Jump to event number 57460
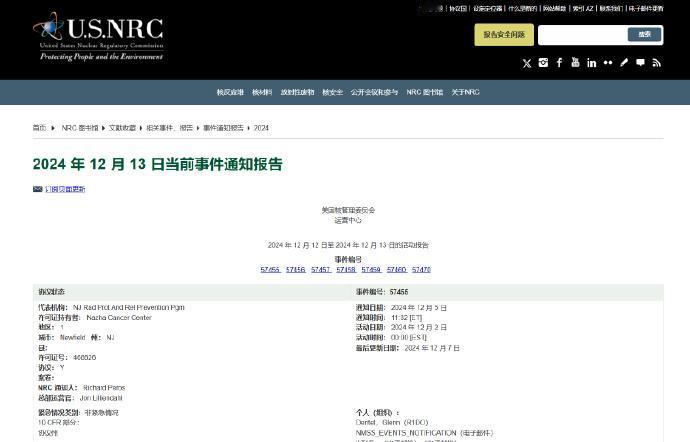This screenshot has width=690, height=442. (396, 269)
